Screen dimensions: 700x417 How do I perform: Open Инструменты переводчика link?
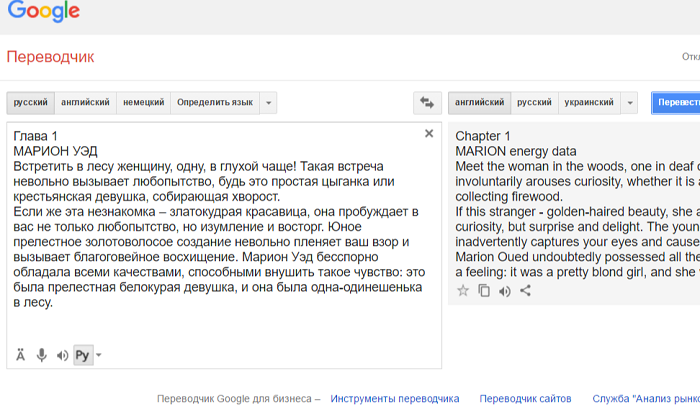tap(395, 399)
